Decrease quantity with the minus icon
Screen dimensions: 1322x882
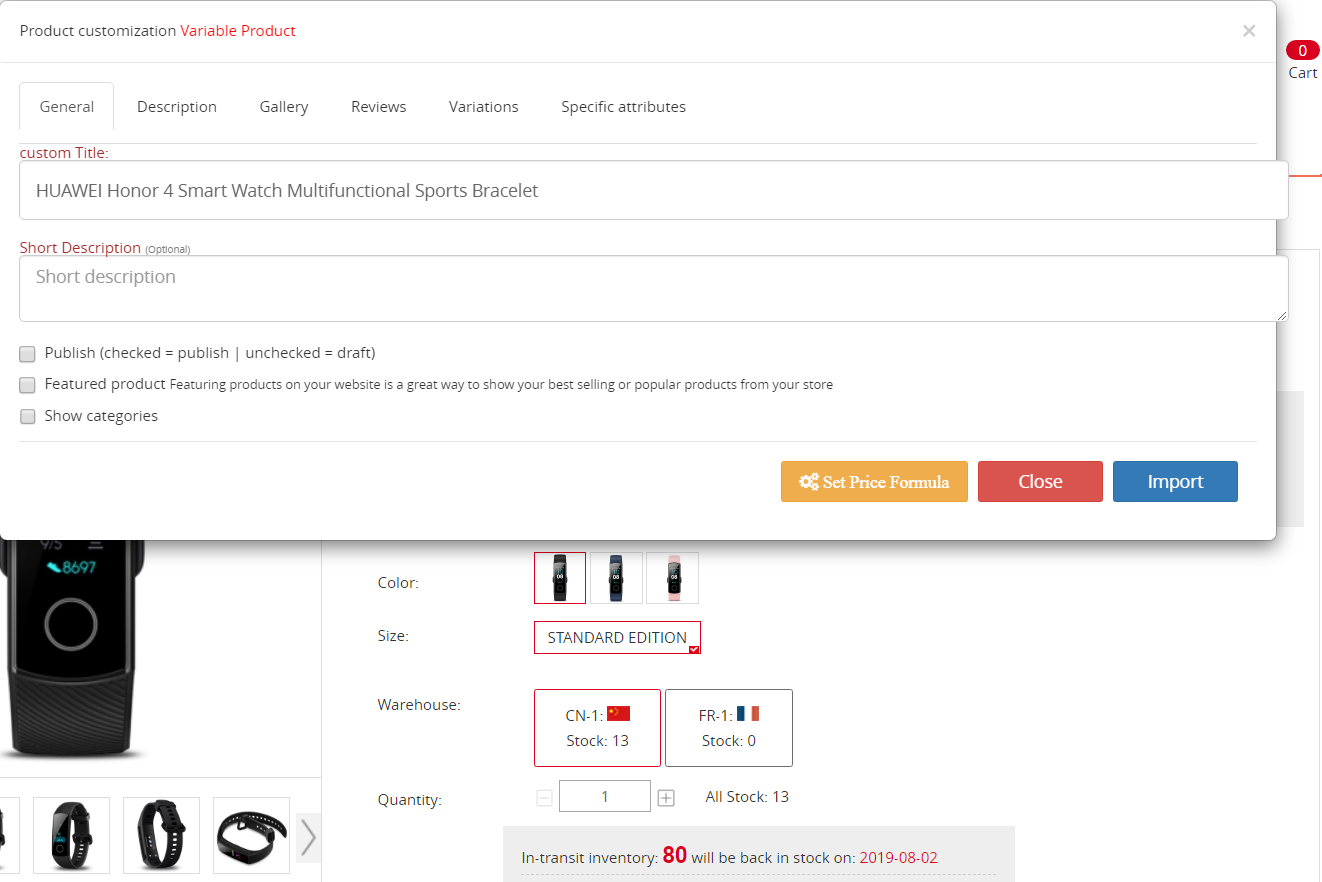[x=544, y=798]
